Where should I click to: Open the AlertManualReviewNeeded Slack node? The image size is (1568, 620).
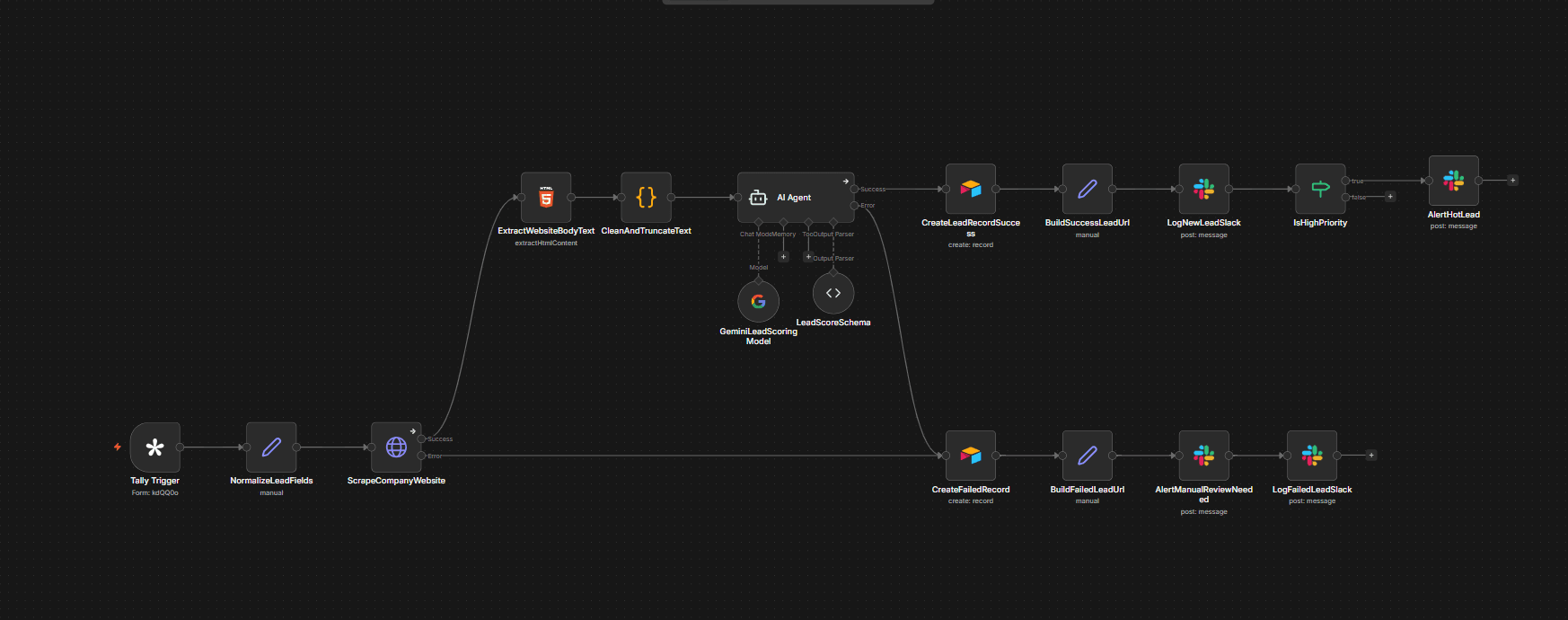pos(1203,456)
